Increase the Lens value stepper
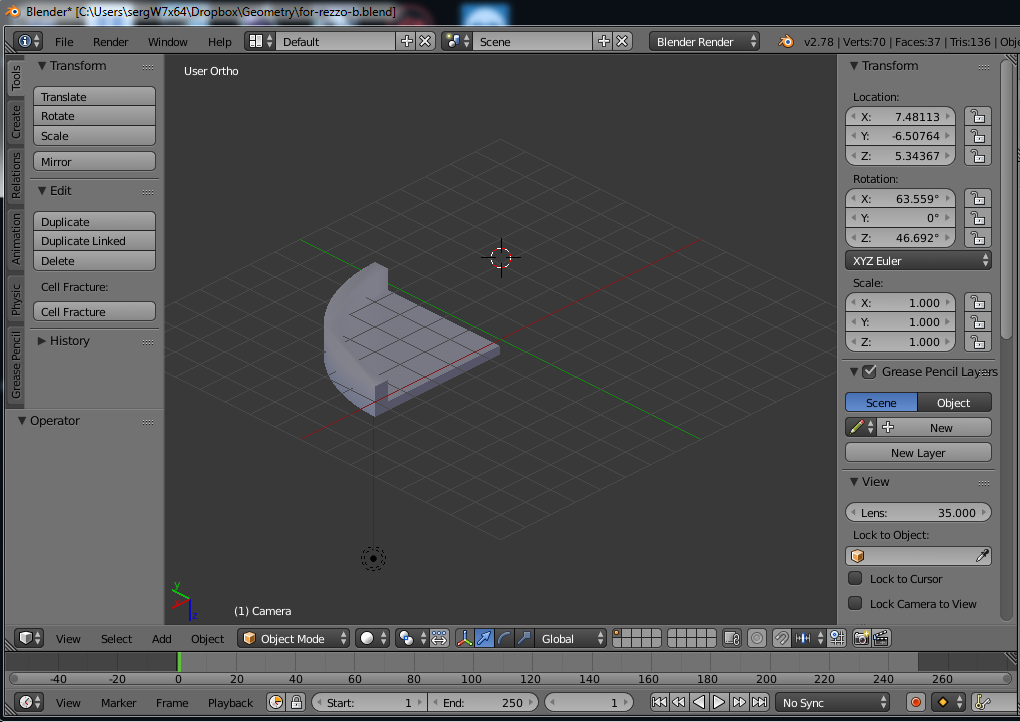Image resolution: width=1020 pixels, height=722 pixels. pyautogui.click(x=985, y=512)
